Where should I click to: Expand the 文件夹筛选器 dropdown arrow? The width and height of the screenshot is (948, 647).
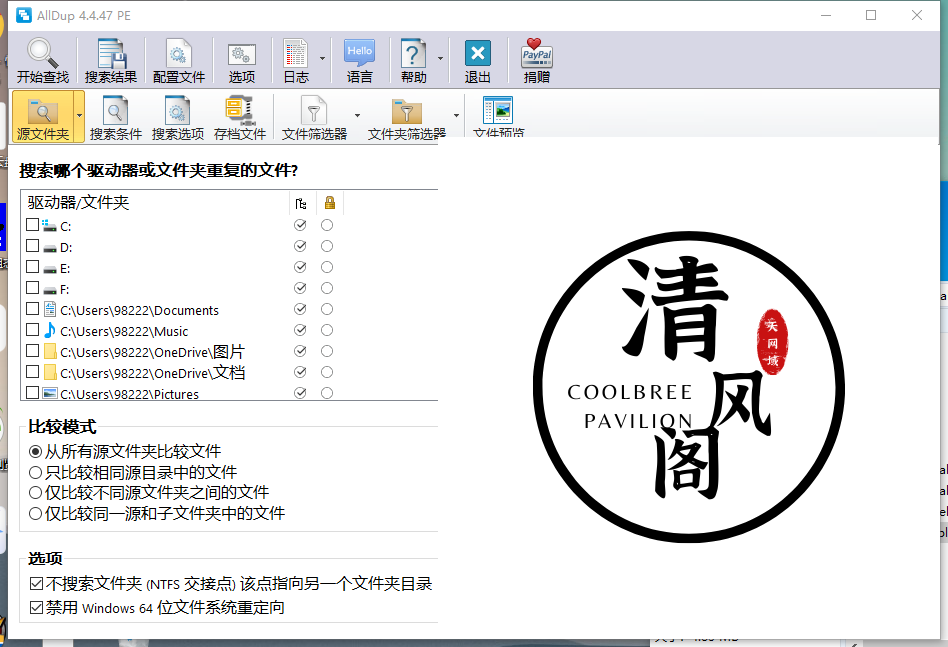[x=456, y=115]
